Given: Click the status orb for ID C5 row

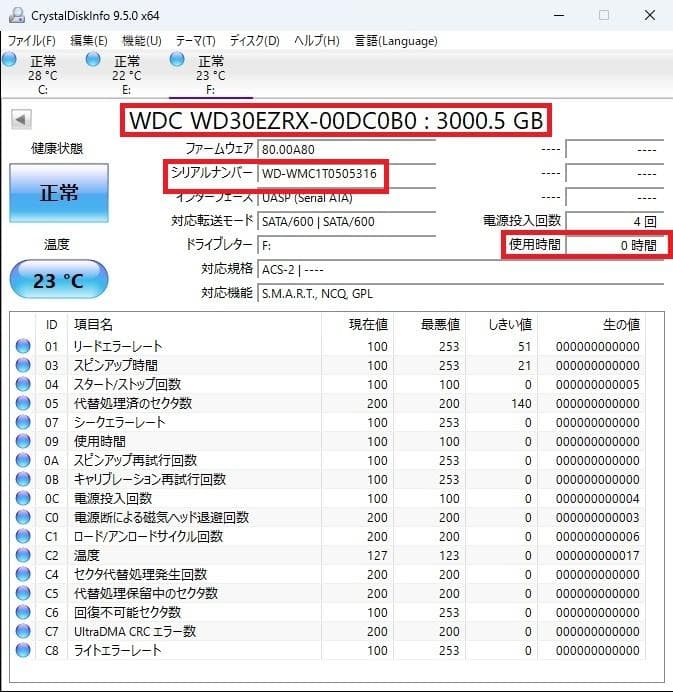Looking at the screenshot, I should (23, 593).
